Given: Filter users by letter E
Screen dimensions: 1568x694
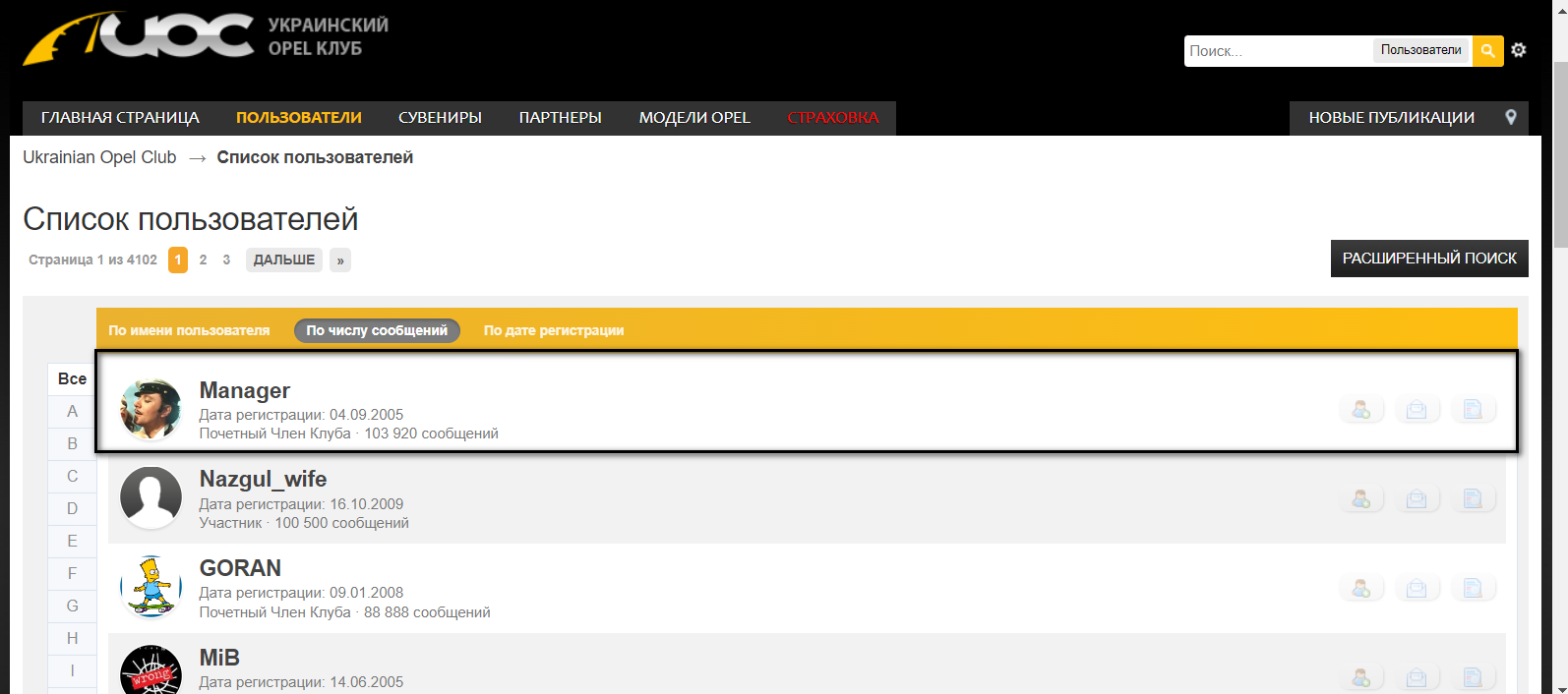Looking at the screenshot, I should (73, 542).
